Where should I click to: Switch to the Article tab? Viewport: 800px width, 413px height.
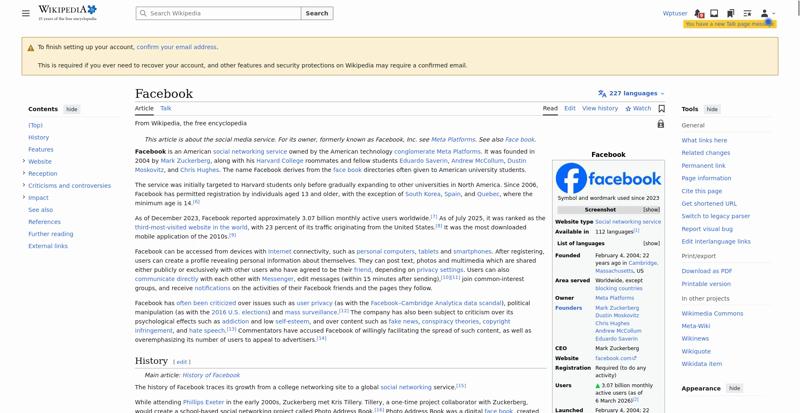(144, 108)
